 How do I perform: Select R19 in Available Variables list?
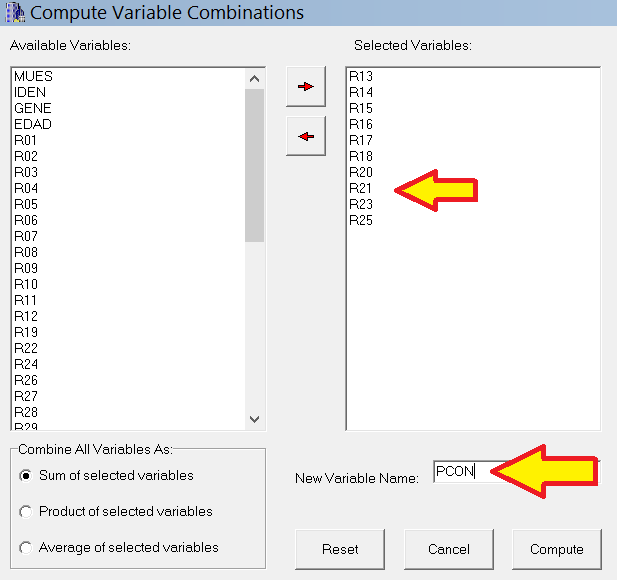pos(26,332)
